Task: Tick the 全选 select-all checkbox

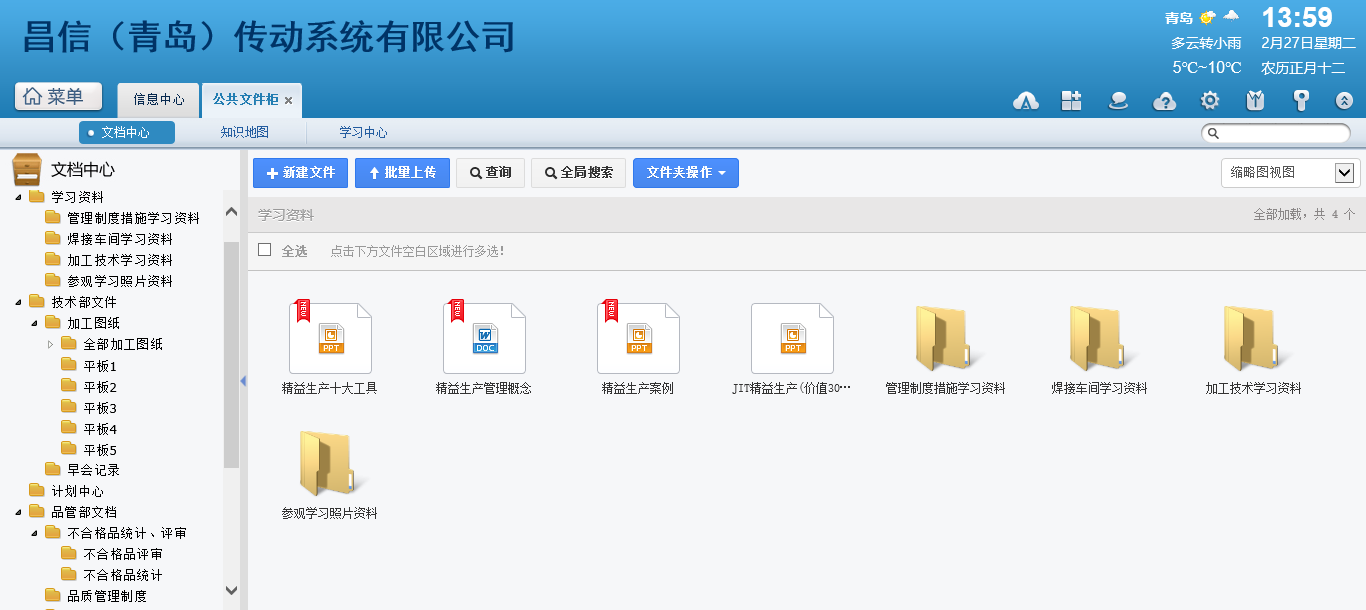Action: point(265,250)
